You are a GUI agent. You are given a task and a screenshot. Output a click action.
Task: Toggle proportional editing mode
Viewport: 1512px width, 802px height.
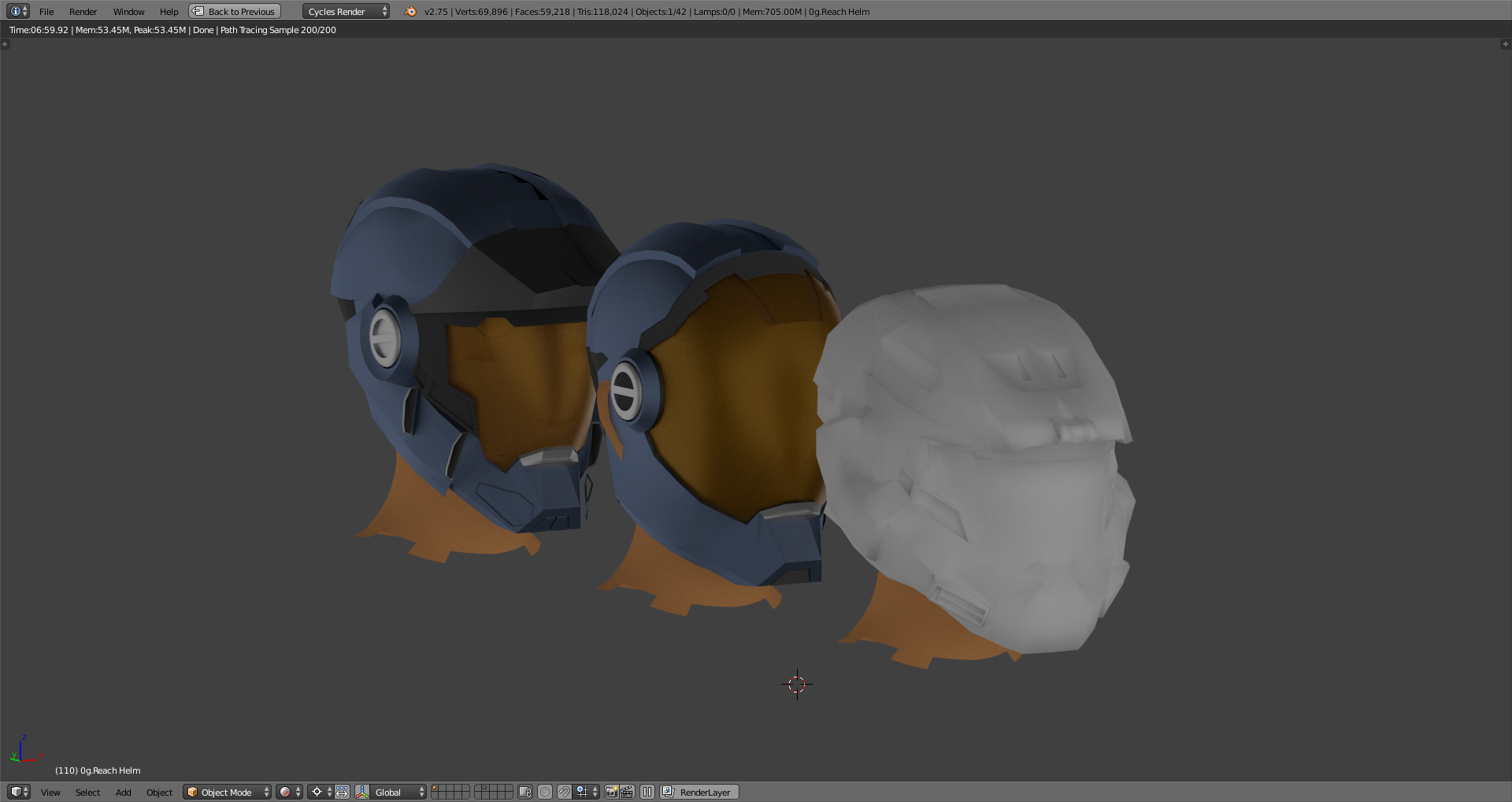(545, 792)
